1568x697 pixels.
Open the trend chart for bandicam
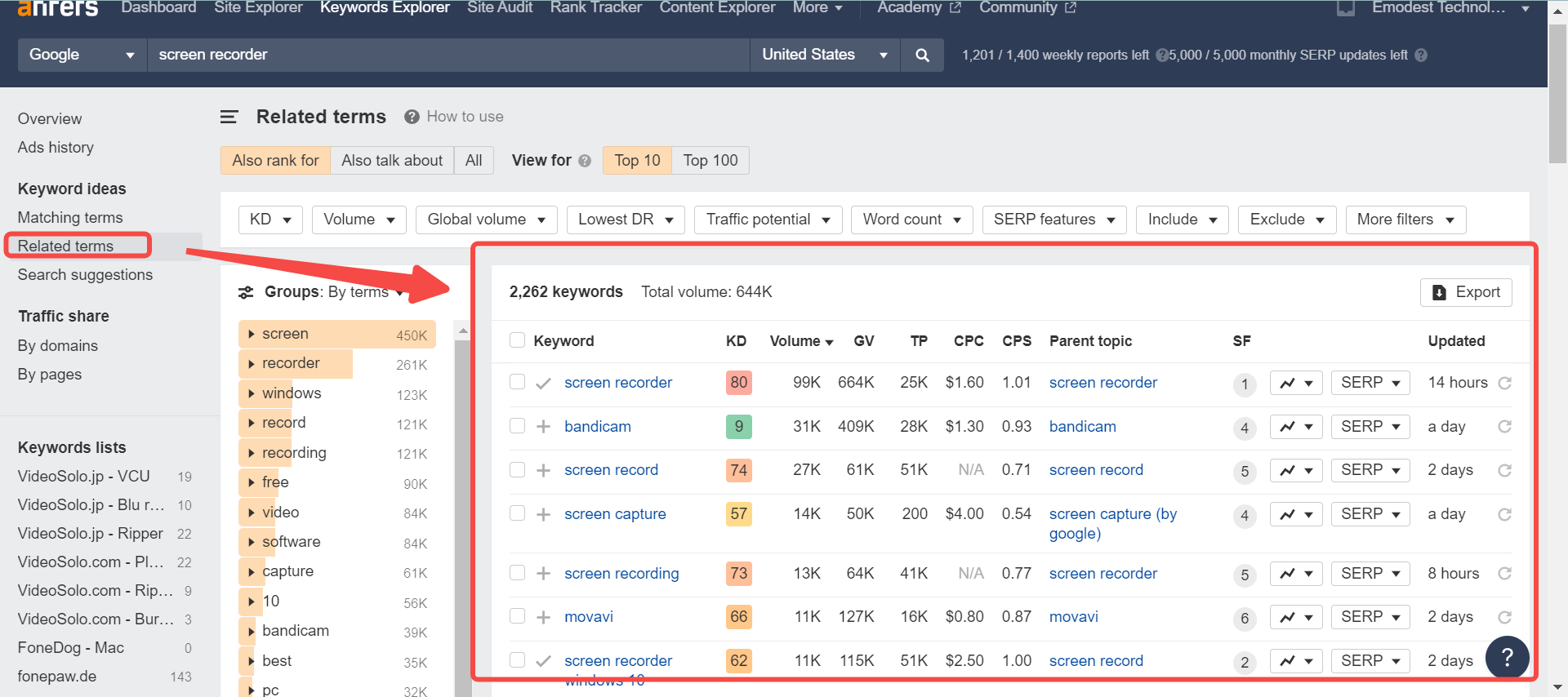tap(1296, 427)
